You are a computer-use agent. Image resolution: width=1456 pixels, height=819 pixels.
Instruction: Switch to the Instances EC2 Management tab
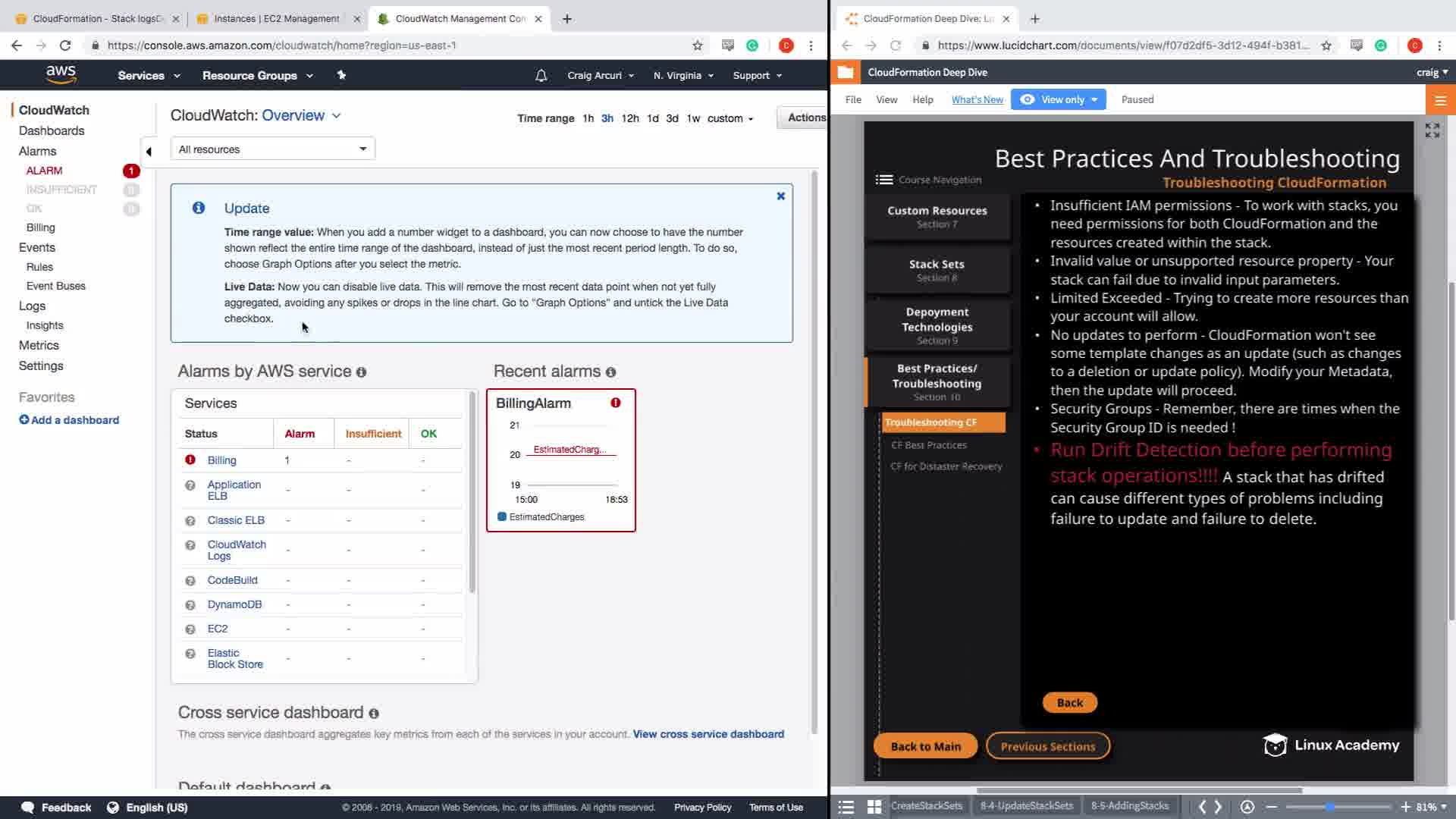[277, 19]
